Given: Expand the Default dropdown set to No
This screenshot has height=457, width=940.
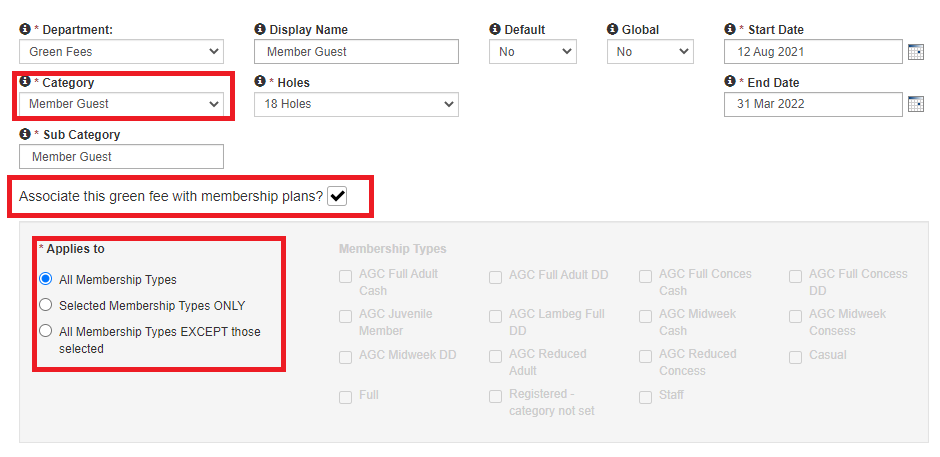Looking at the screenshot, I should [533, 52].
